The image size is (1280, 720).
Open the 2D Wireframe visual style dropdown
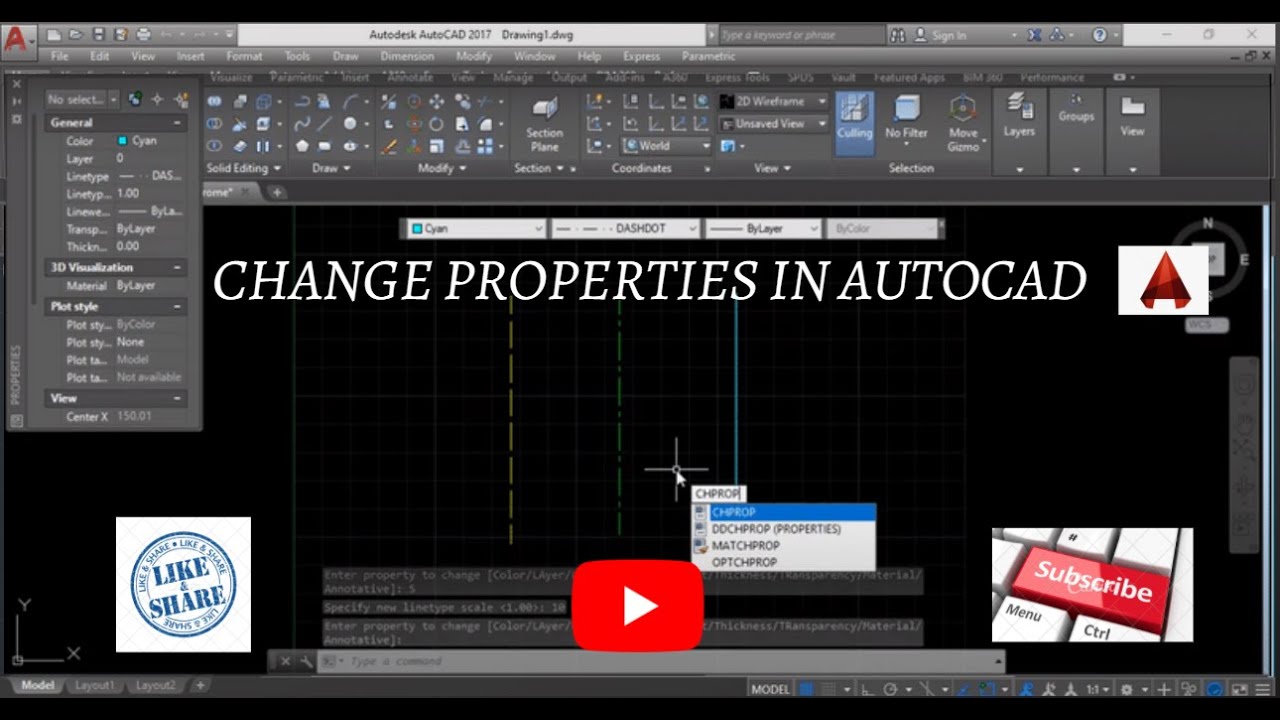tap(775, 101)
